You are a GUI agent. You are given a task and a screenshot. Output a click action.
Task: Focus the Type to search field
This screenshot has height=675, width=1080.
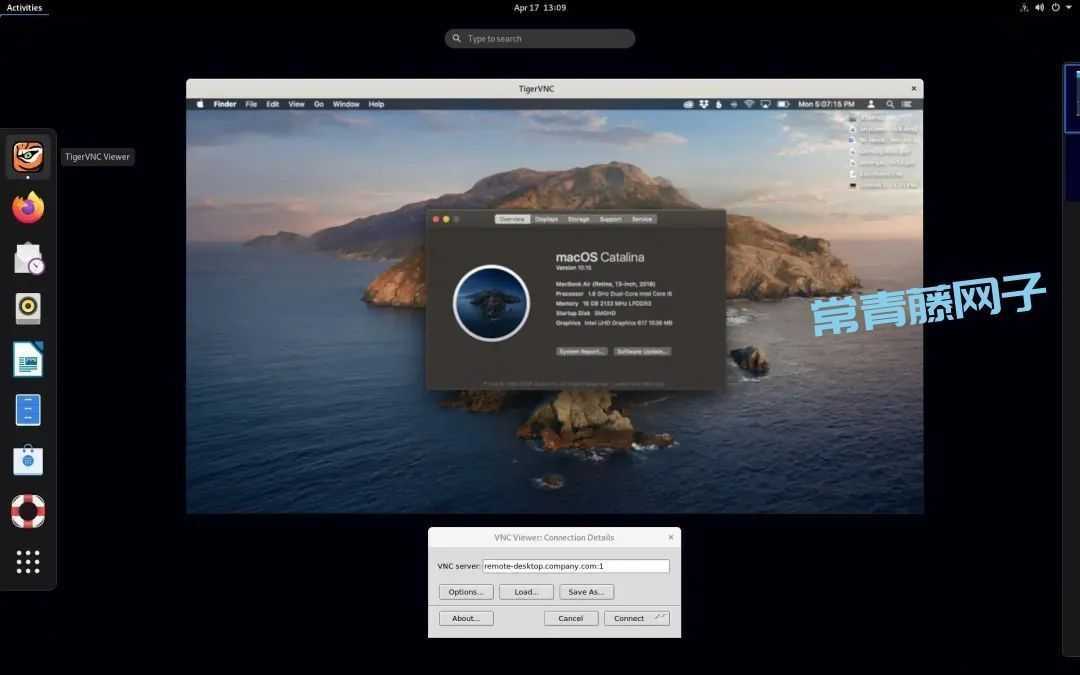pyautogui.click(x=540, y=39)
